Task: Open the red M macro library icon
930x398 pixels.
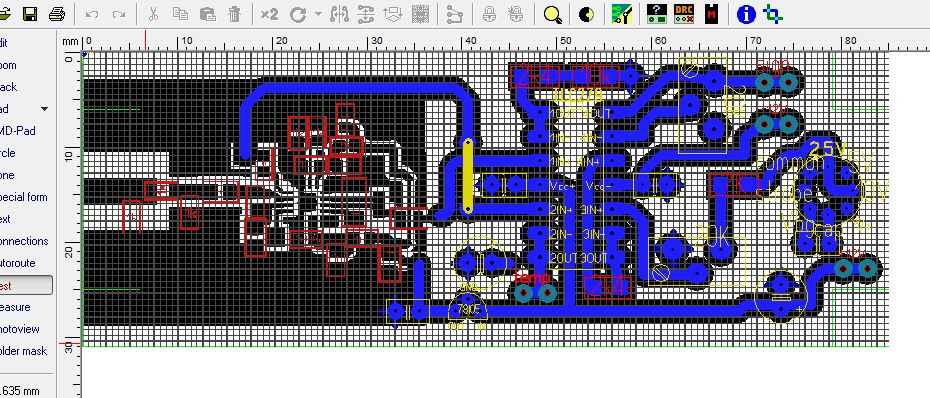Action: click(712, 14)
